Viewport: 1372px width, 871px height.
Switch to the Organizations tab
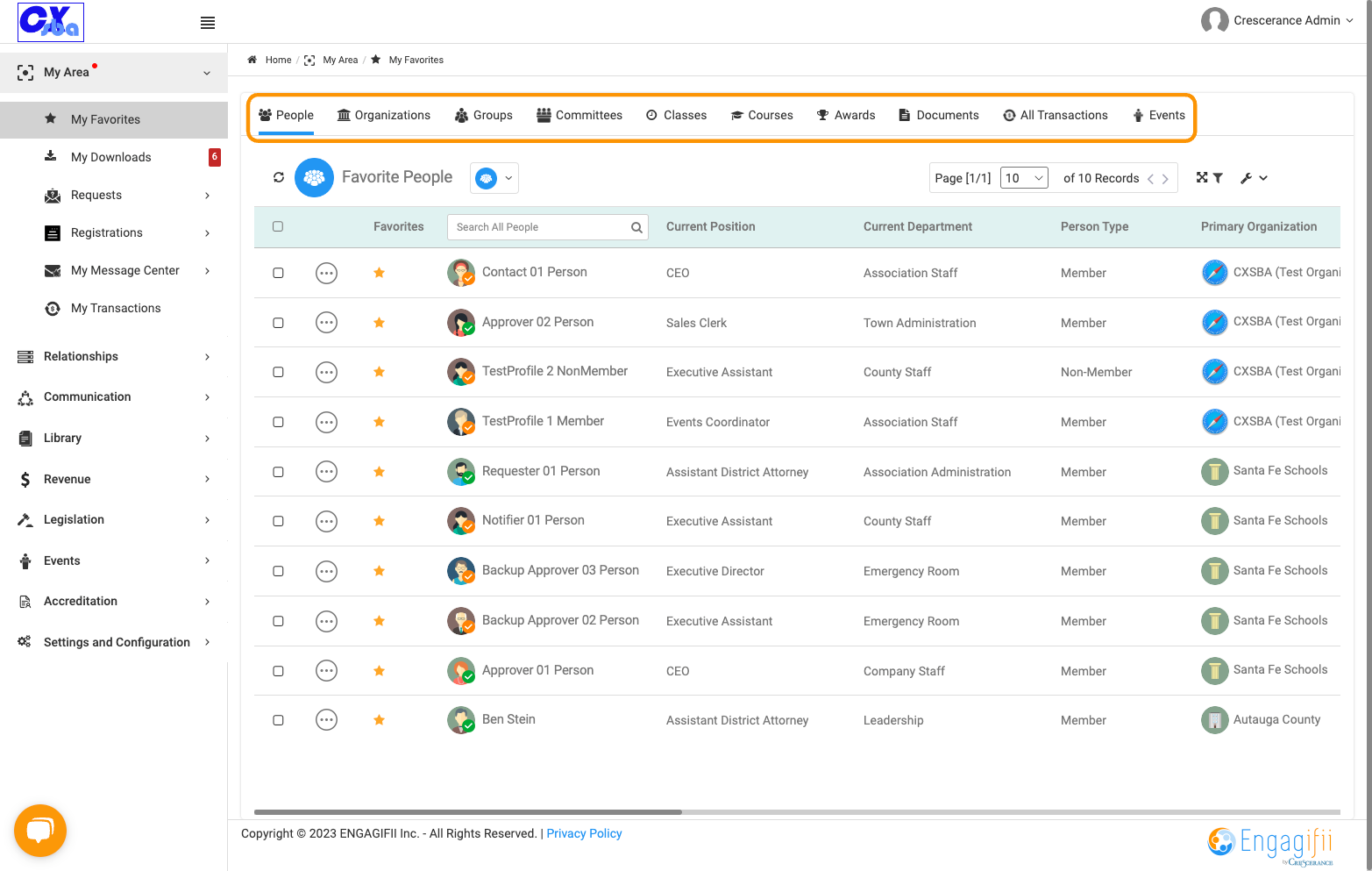tap(384, 115)
